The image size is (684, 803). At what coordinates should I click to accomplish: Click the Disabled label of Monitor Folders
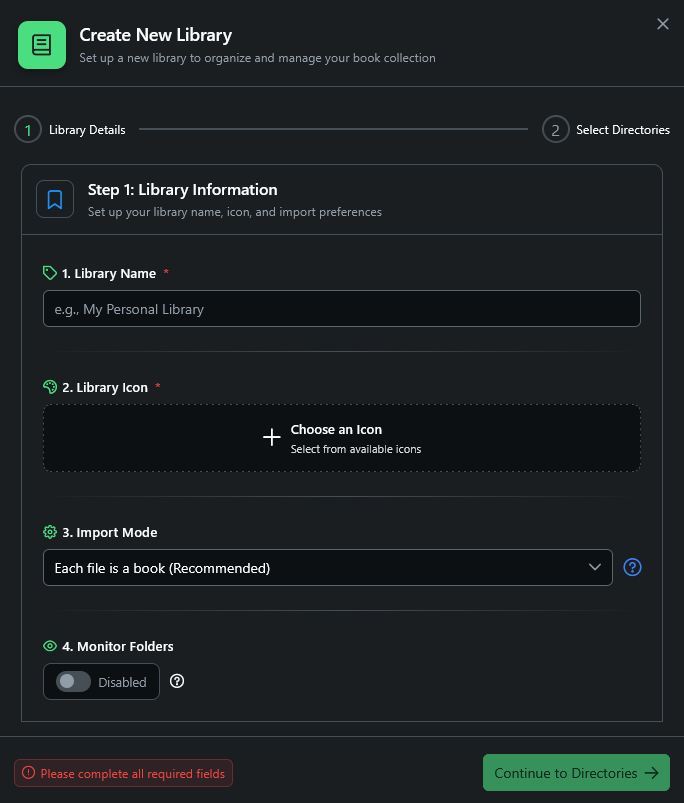[x=122, y=682]
